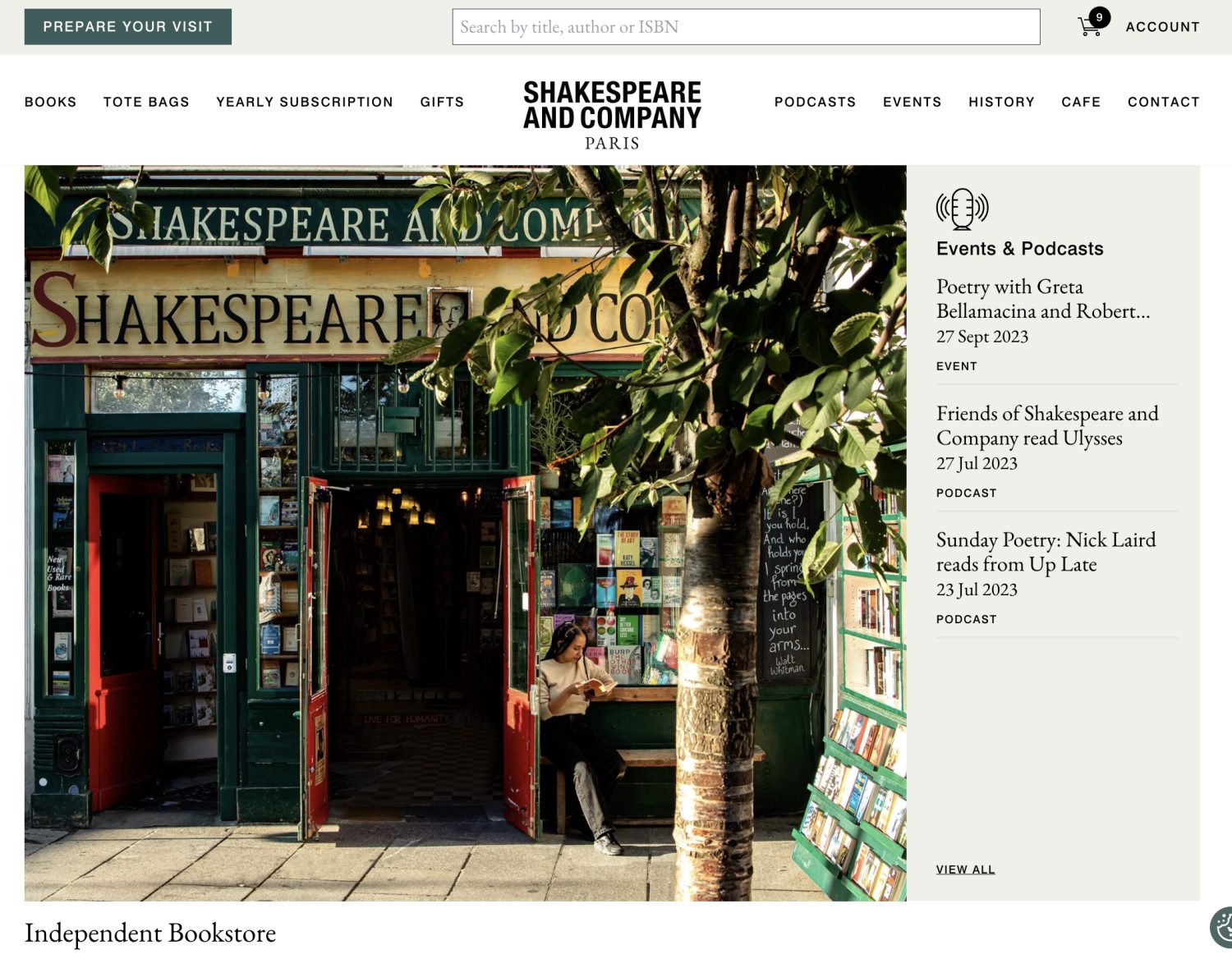This screenshot has height=959, width=1232.
Task: Select the Gifts menu item
Action: 442,102
